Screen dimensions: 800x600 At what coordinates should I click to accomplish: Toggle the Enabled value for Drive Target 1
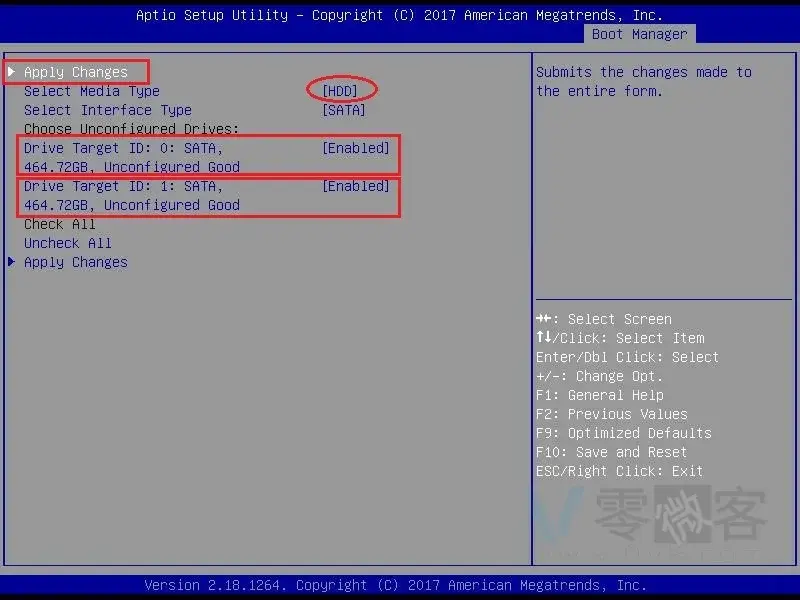[355, 186]
